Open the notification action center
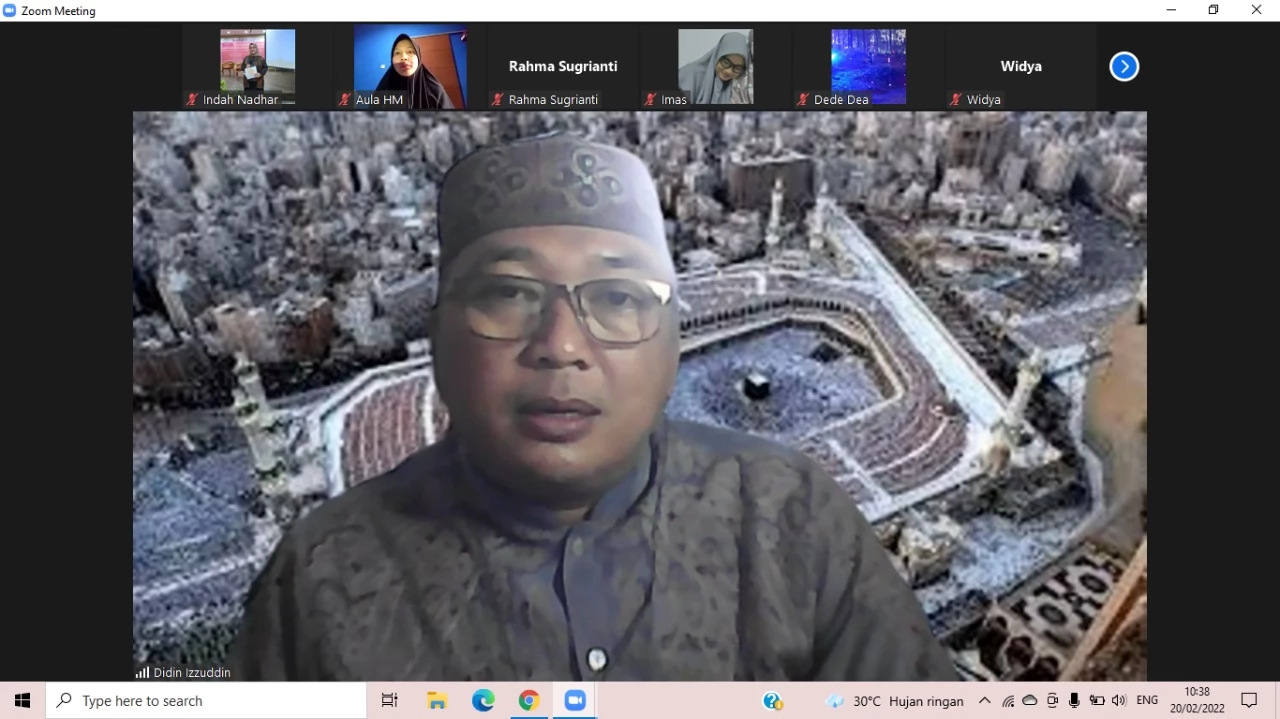Image resolution: width=1280 pixels, height=719 pixels. coord(1249,701)
